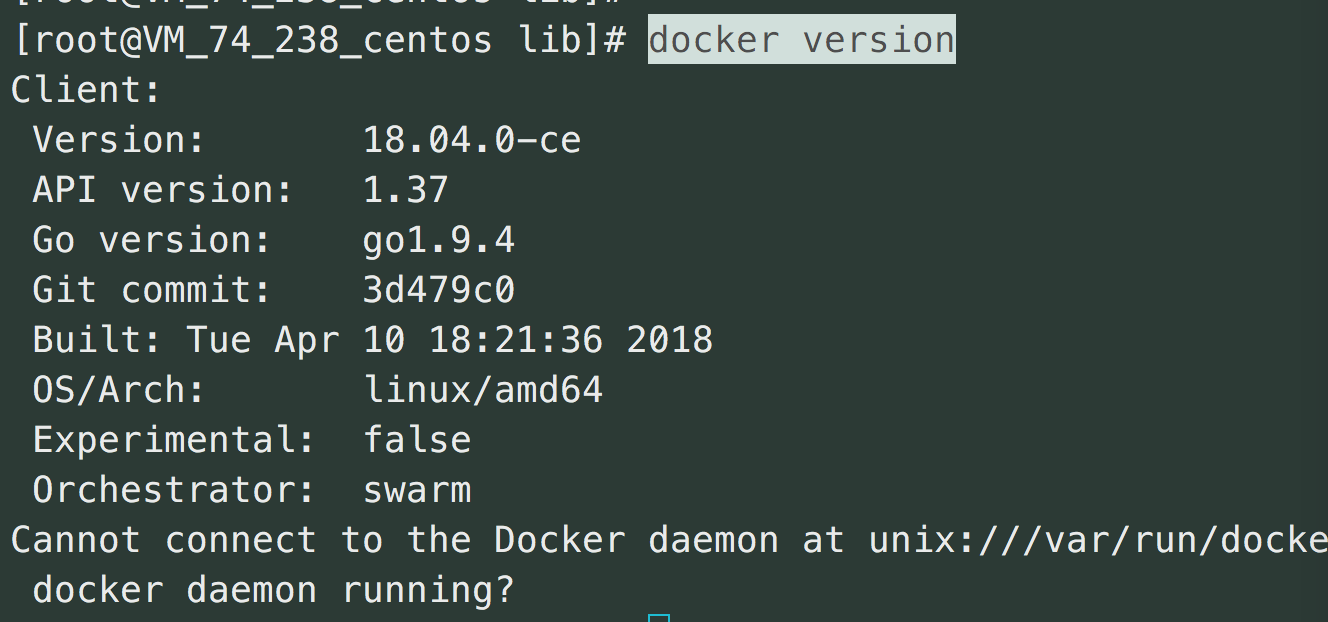The height and width of the screenshot is (622, 1328).
Task: Click build date Tue Apr 10
Action: tap(296, 341)
